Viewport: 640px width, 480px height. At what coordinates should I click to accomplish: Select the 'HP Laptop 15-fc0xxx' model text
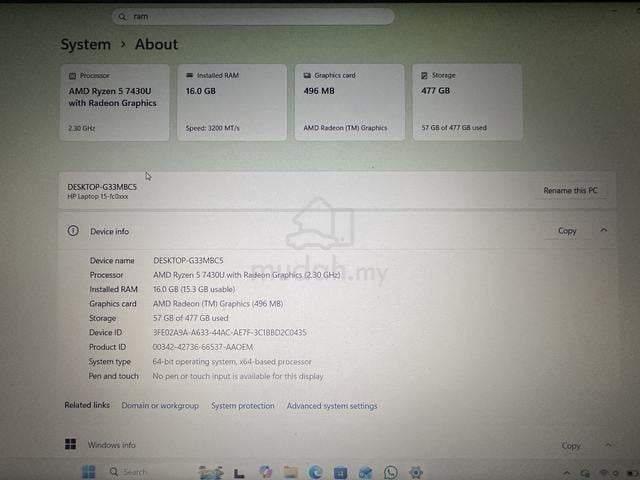98,197
